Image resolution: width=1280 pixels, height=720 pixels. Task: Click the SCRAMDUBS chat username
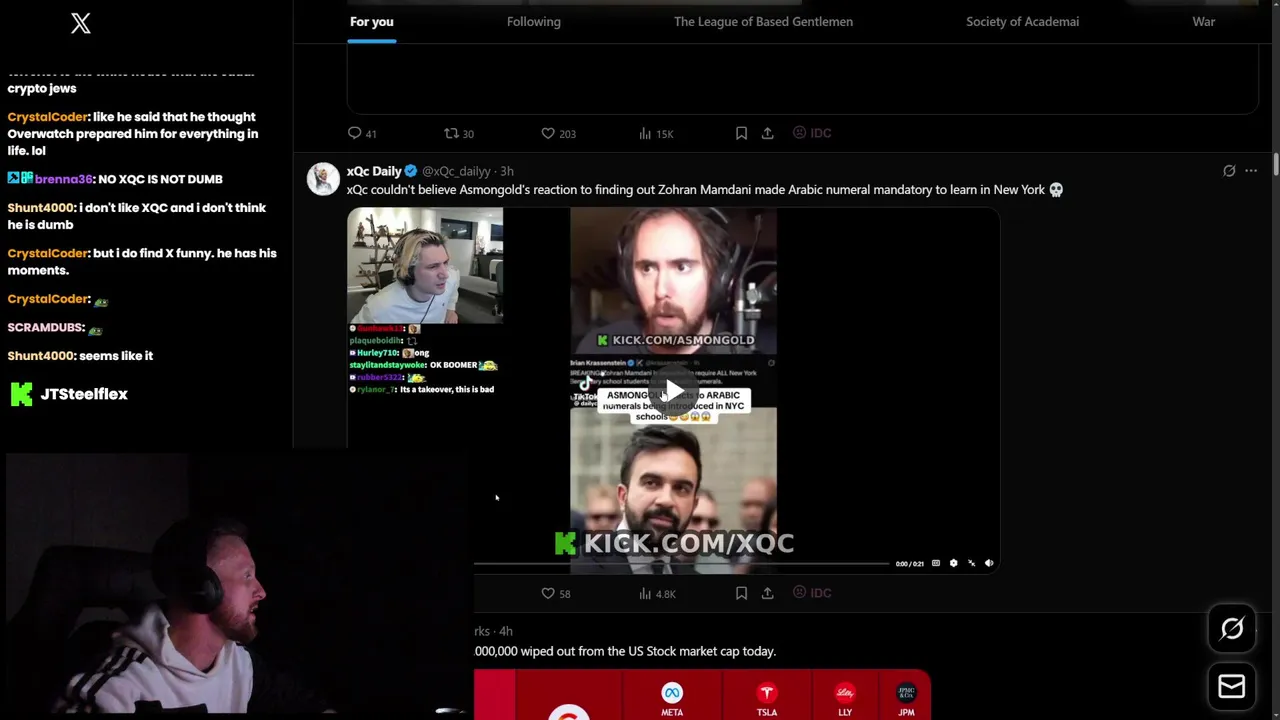[45, 328]
